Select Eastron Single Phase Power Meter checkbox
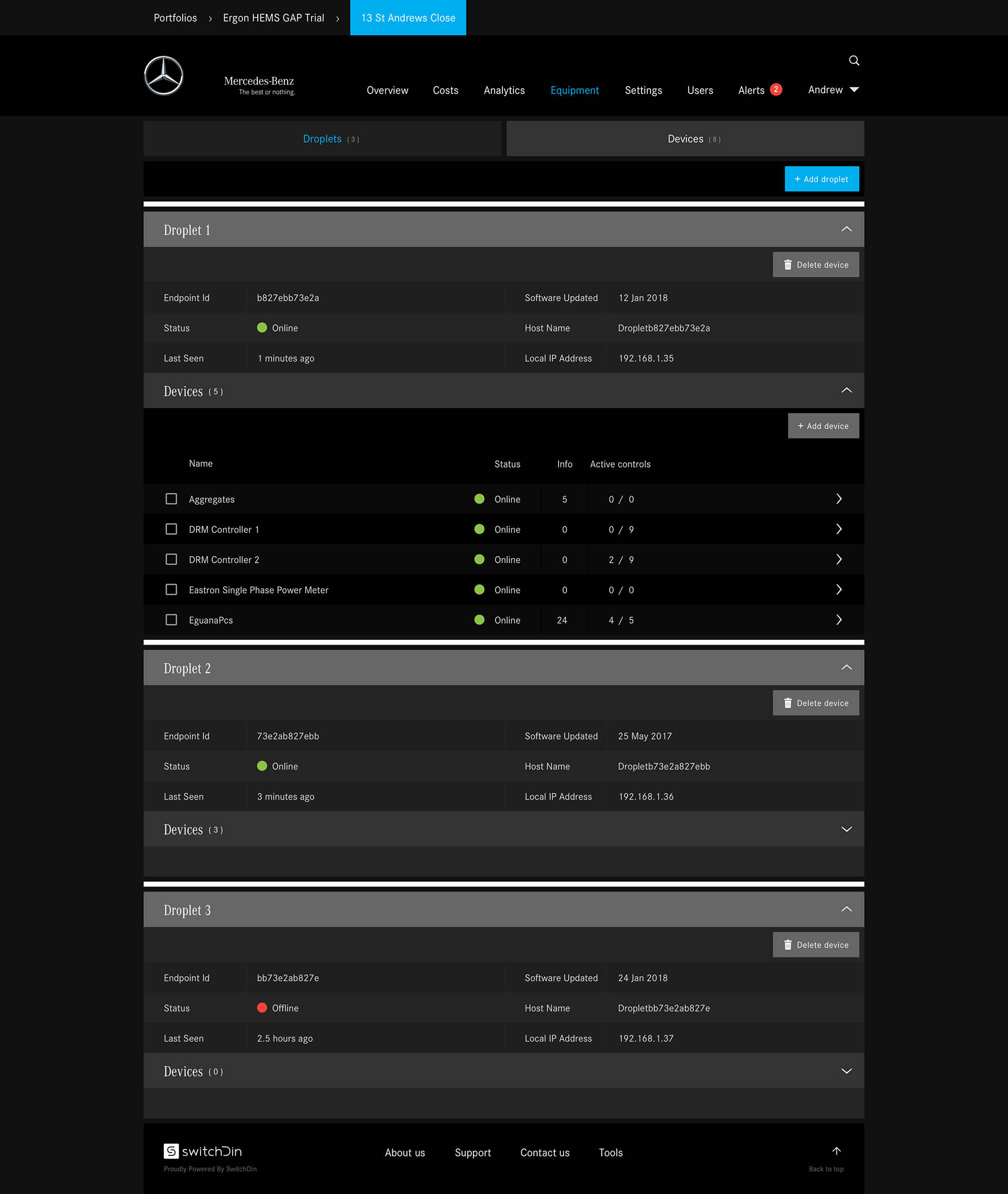The height and width of the screenshot is (1194, 1008). 171,589
